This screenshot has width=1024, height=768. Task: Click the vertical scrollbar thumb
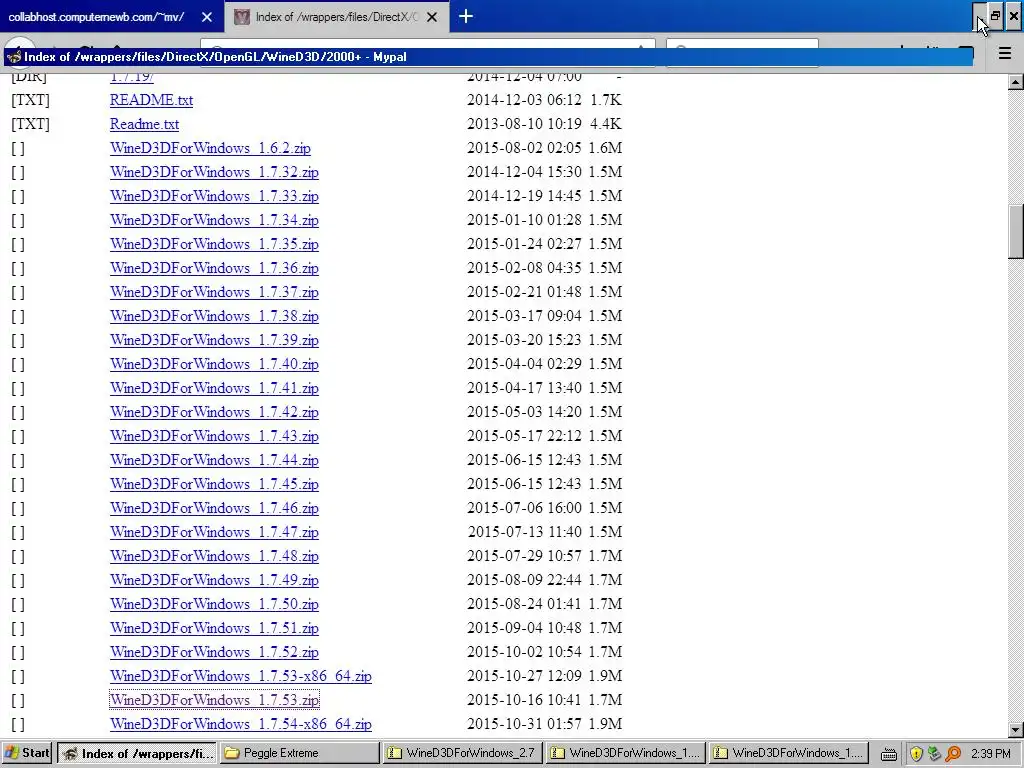[1015, 232]
